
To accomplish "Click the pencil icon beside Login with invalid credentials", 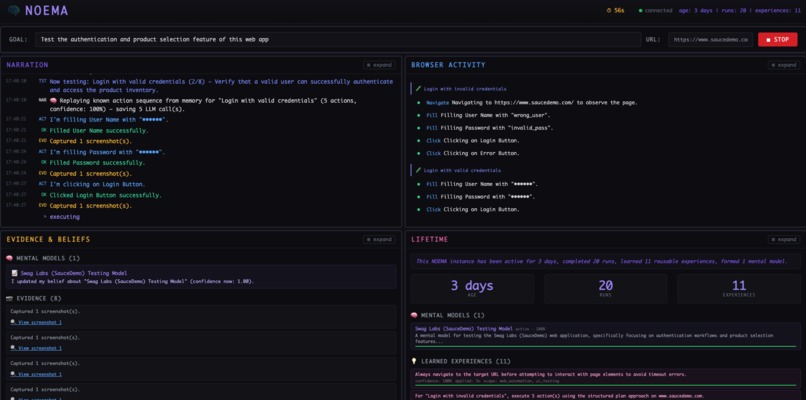I will (x=418, y=89).
